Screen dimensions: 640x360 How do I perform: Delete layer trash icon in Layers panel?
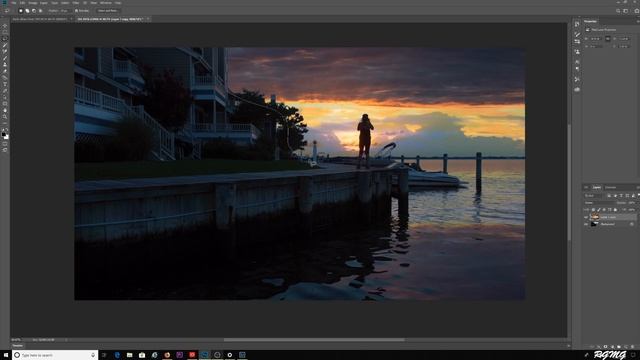pyautogui.click(x=632, y=347)
